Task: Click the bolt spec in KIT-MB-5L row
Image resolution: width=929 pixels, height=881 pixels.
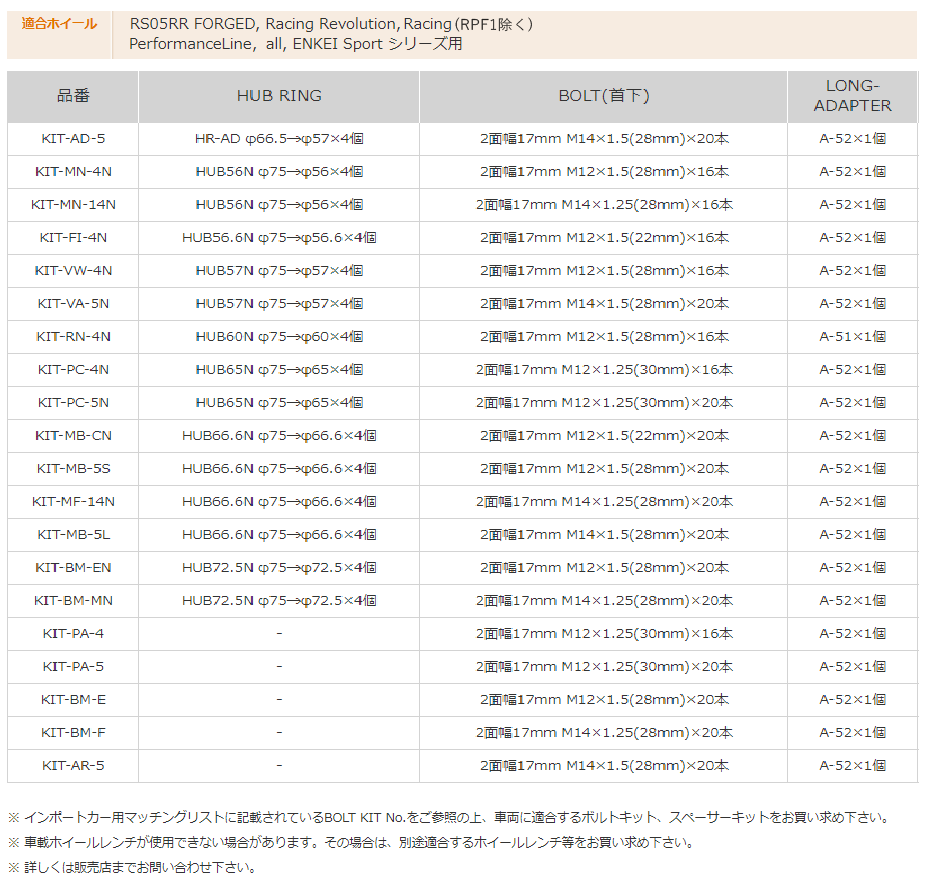Action: click(x=604, y=535)
